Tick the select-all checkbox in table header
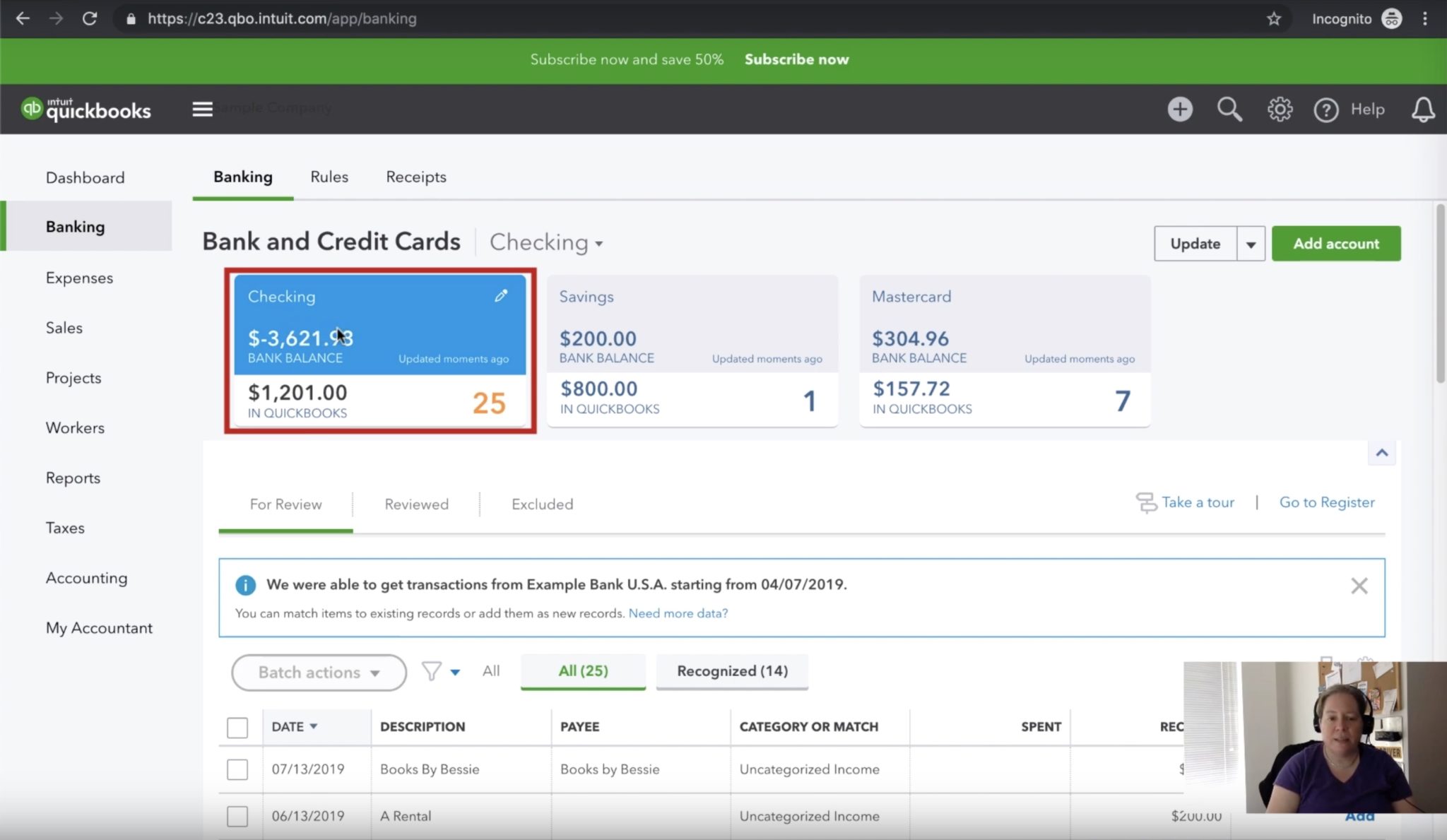This screenshot has height=840, width=1447. pos(237,727)
